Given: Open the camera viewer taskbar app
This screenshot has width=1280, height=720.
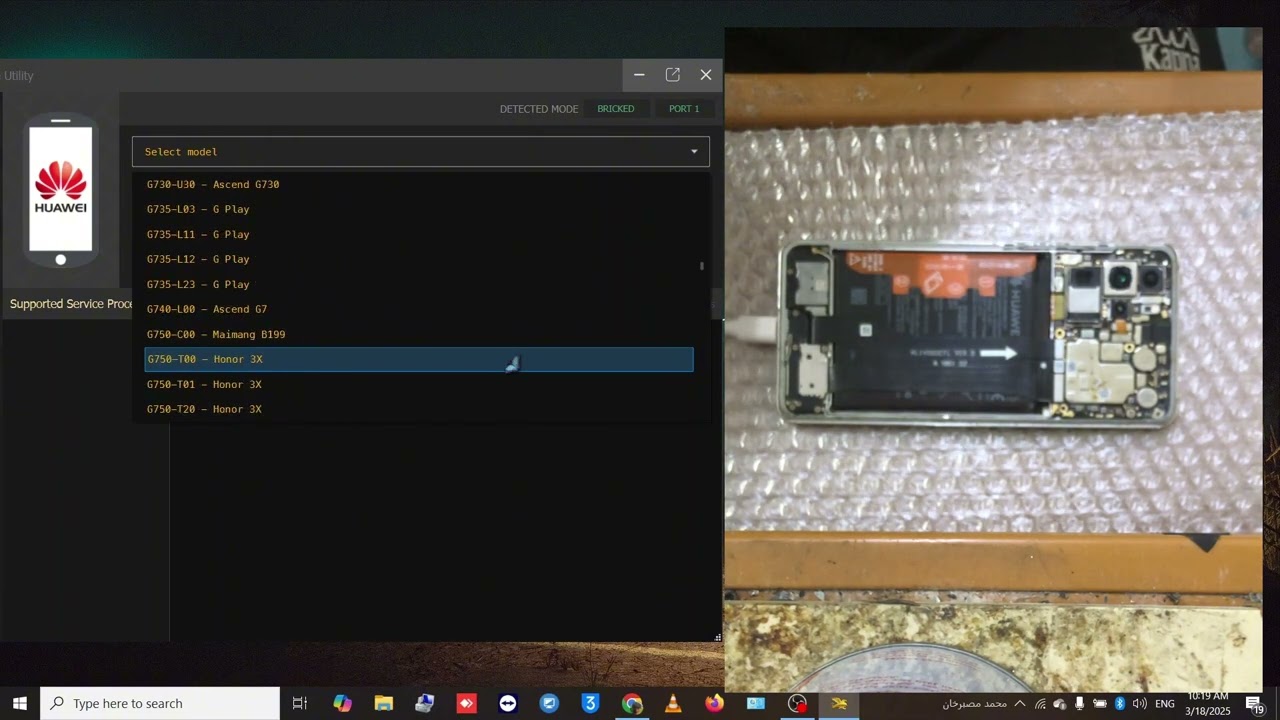Looking at the screenshot, I should point(756,703).
